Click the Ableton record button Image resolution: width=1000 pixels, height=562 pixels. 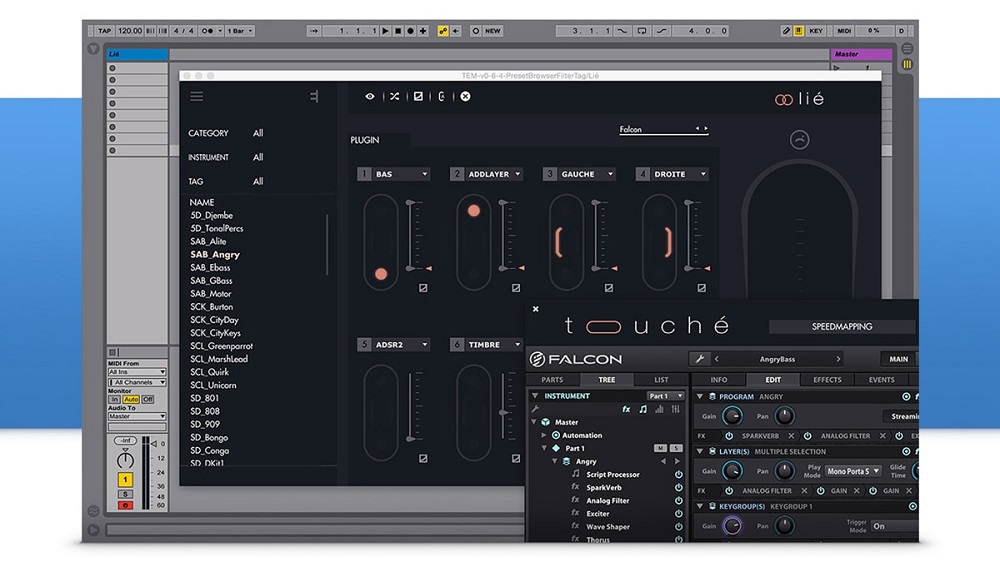[410, 31]
